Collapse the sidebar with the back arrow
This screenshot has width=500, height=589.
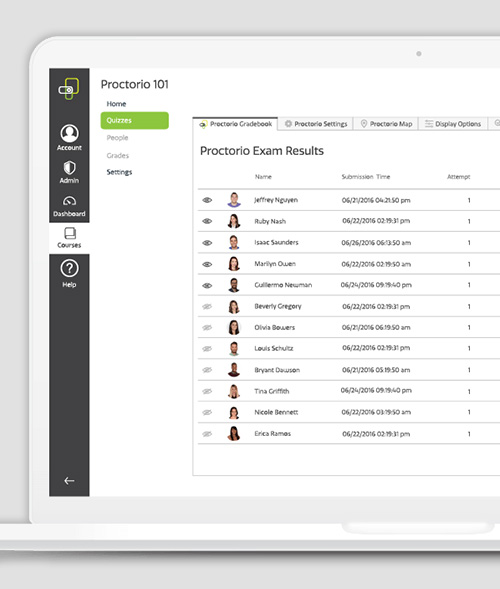coord(69,480)
